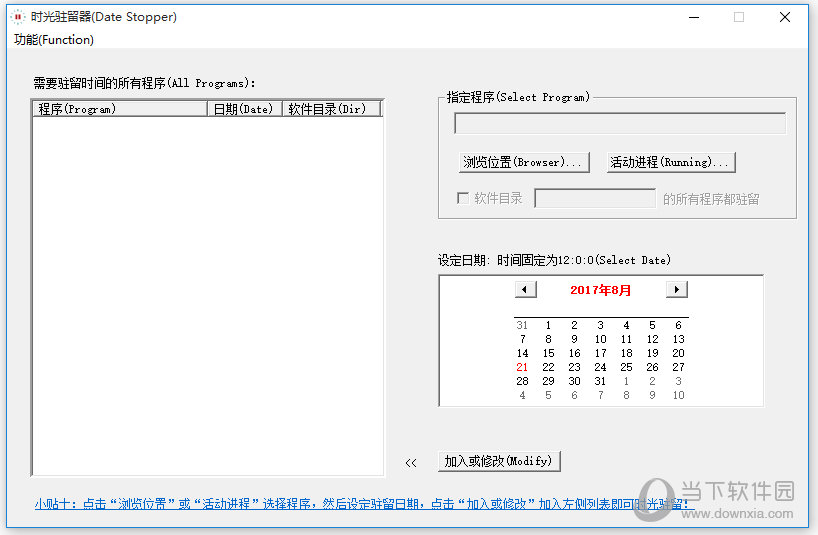The image size is (818, 535).
Task: Select date 16 in the calendar
Action: (574, 353)
